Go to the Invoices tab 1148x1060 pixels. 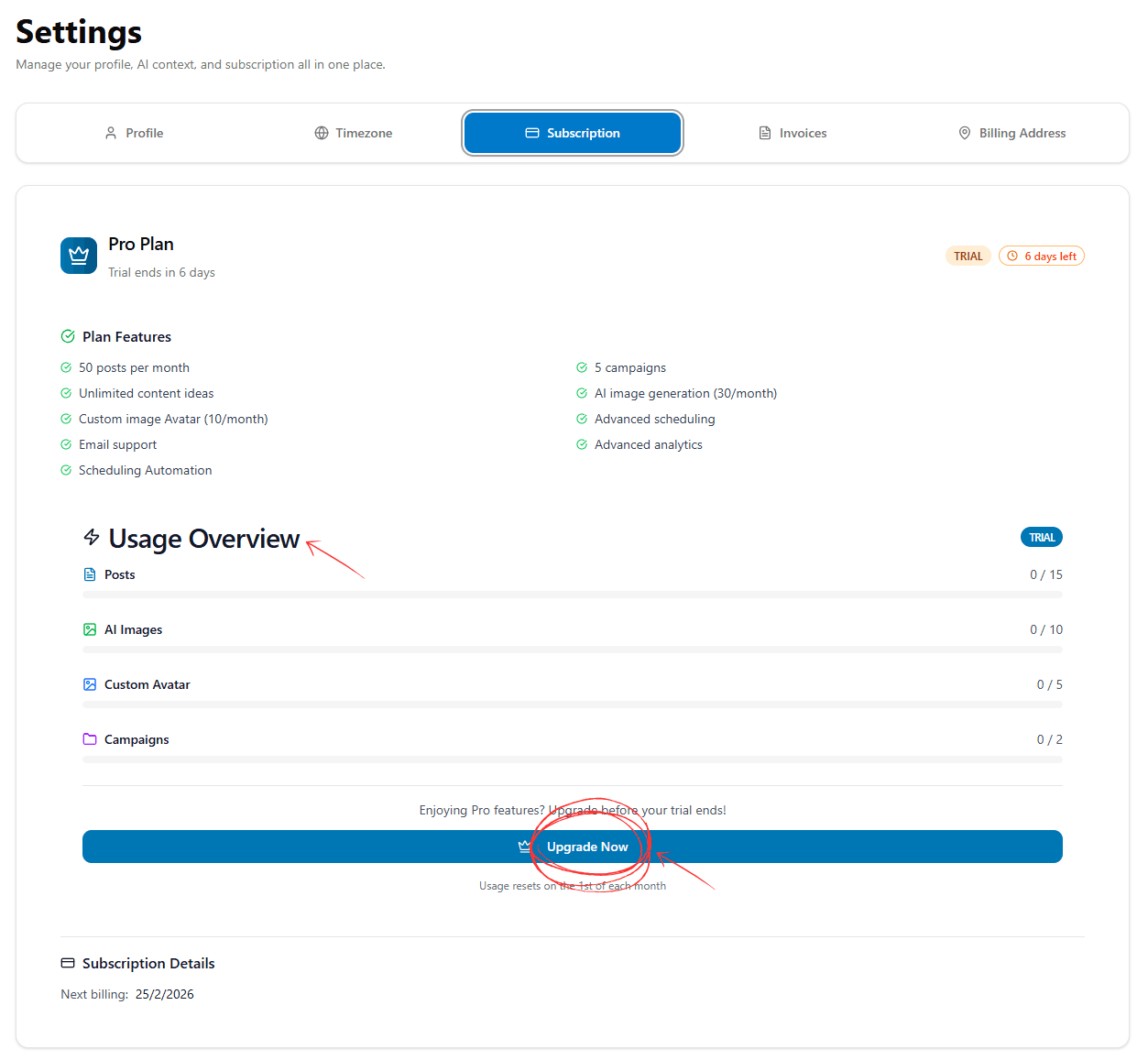(793, 133)
